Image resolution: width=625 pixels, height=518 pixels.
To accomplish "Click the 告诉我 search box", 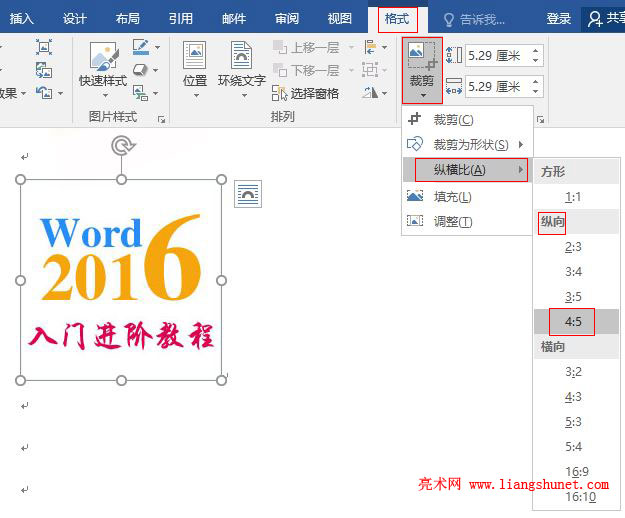I will pos(474,19).
